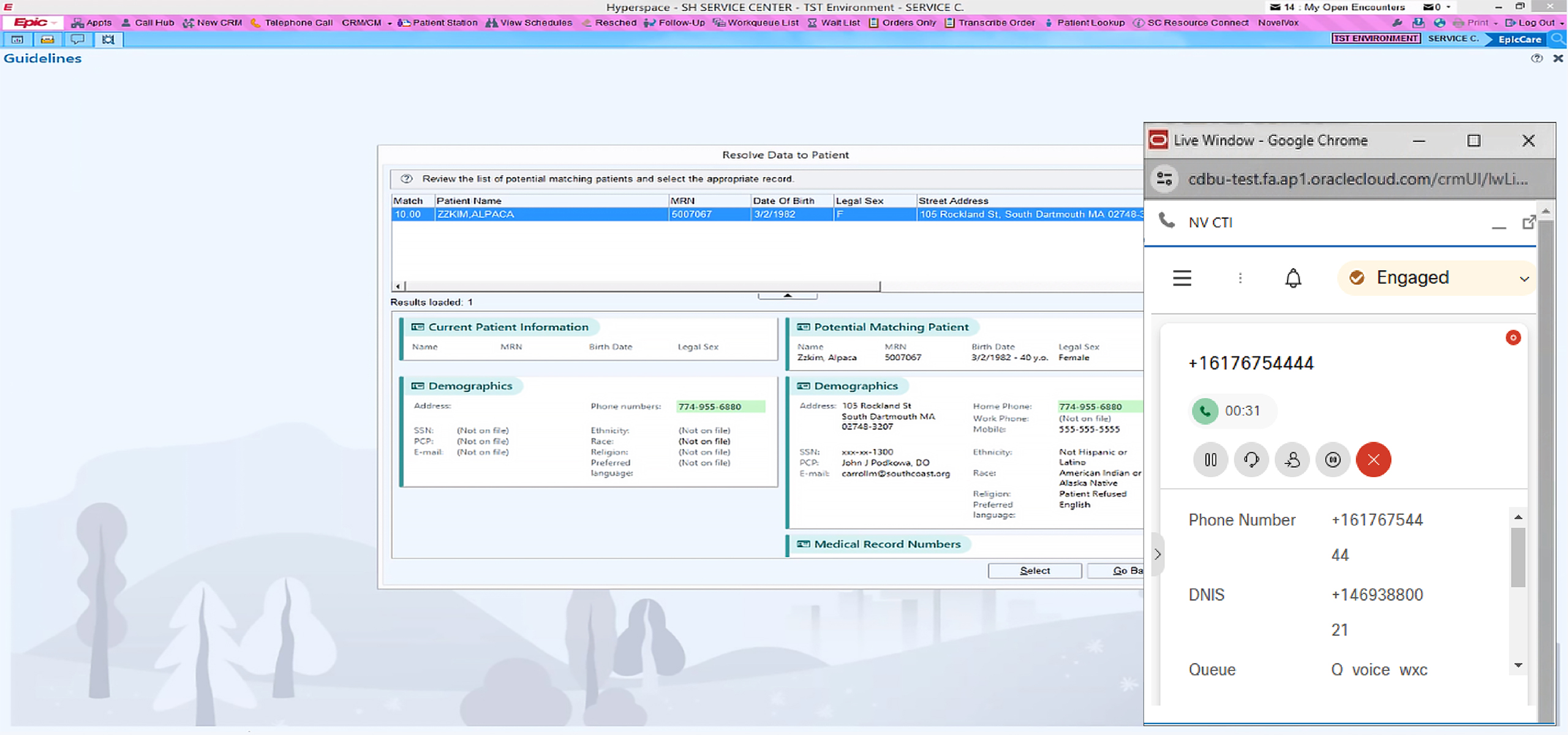Click the EpicCare search magnifier icon

[x=1558, y=39]
